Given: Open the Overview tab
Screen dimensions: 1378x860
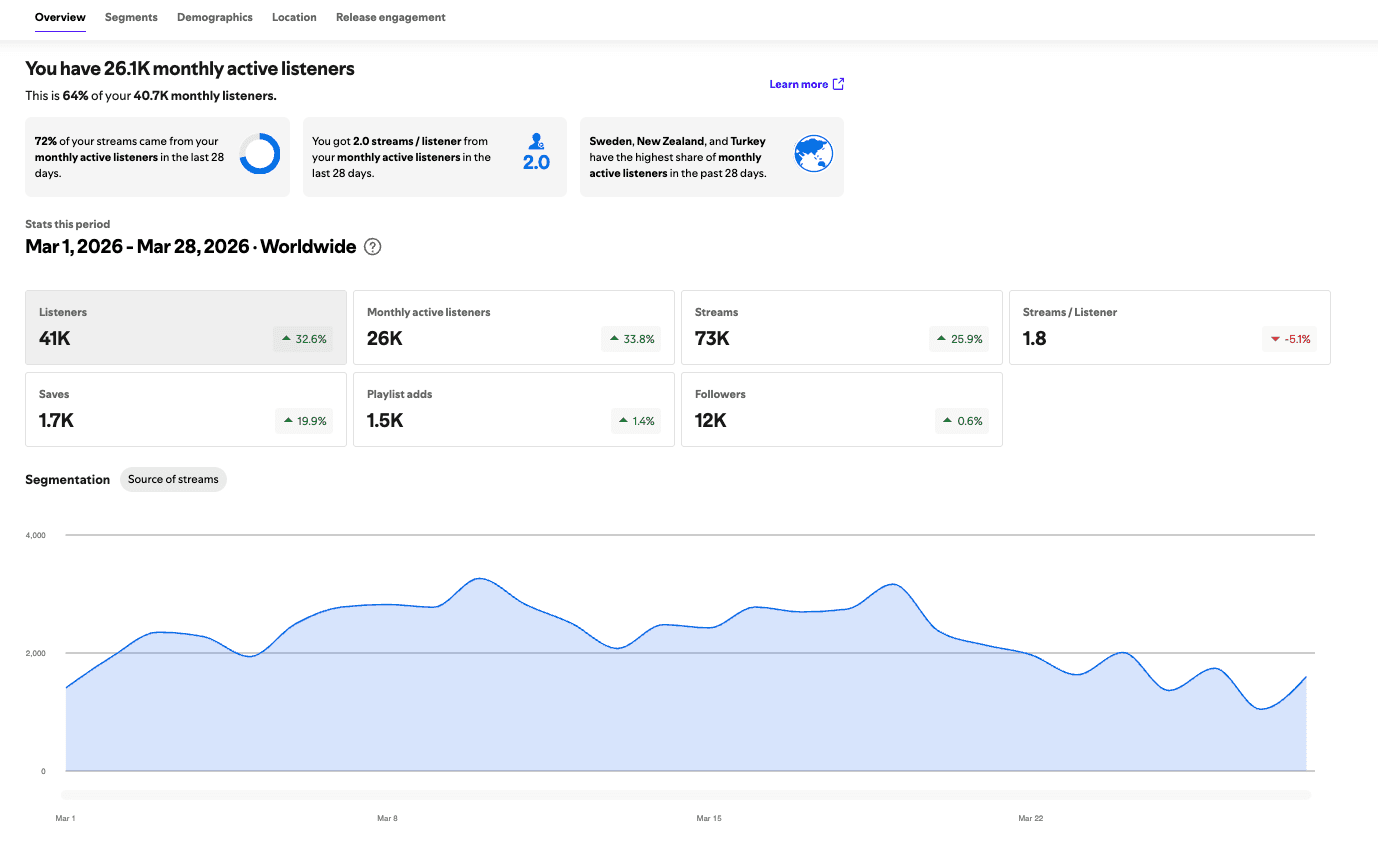Looking at the screenshot, I should [x=60, y=17].
